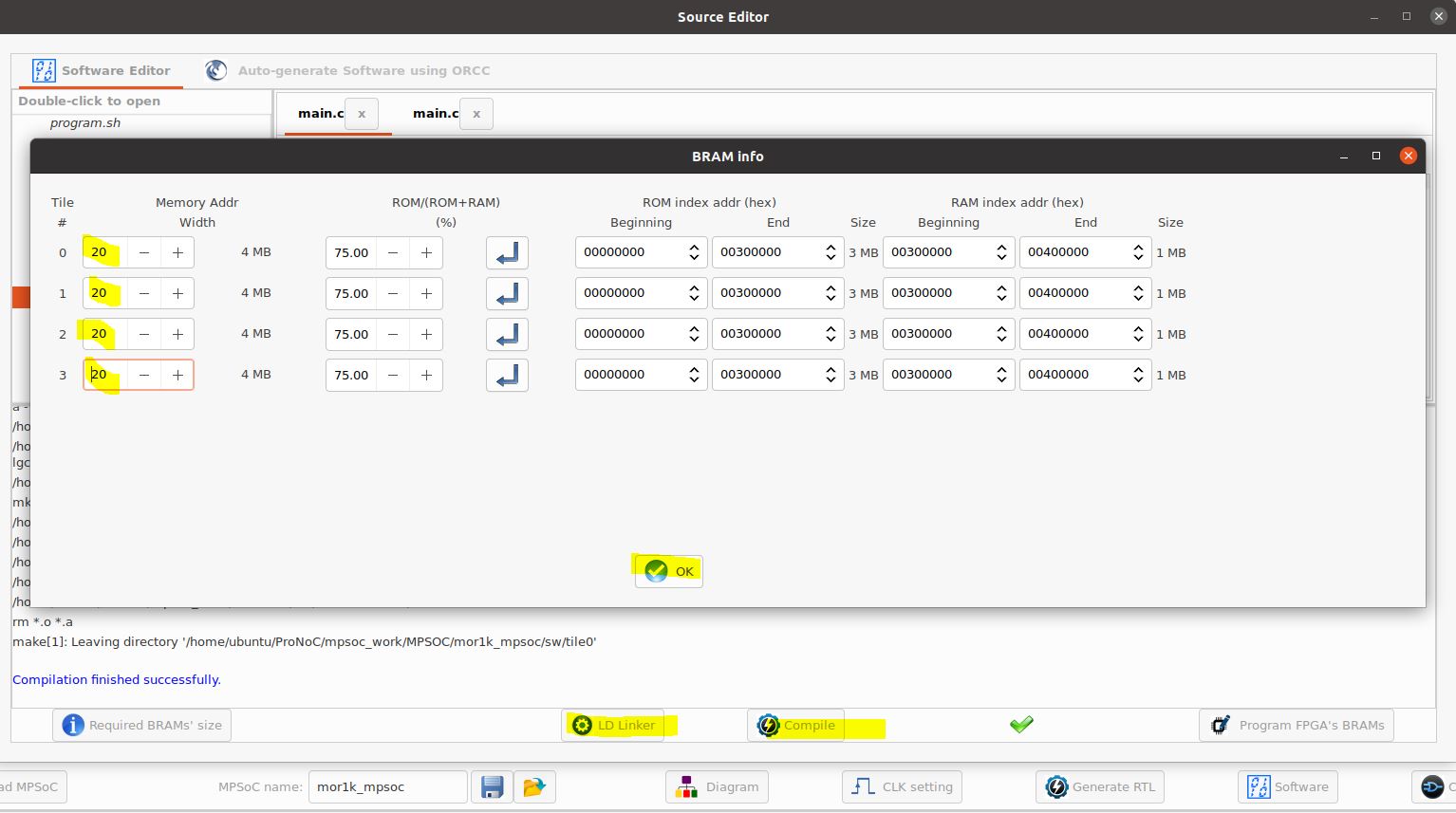The height and width of the screenshot is (813, 1456).
Task: Close the BRAM info dialog
Action: coord(1409,156)
